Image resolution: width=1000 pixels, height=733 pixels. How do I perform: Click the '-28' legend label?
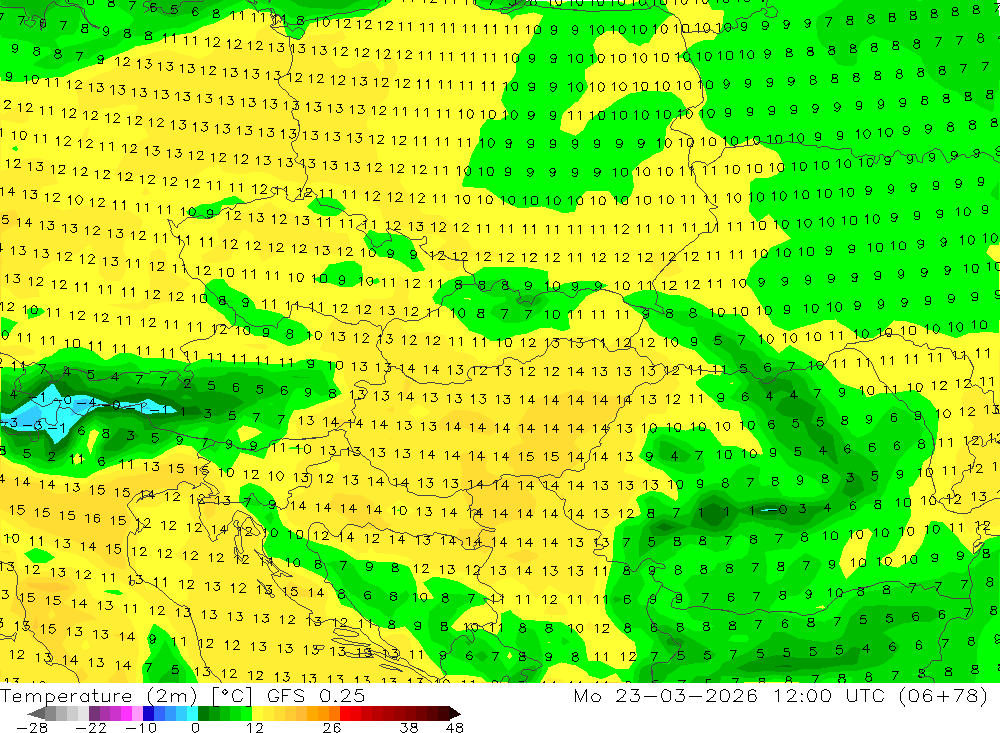click(32, 728)
